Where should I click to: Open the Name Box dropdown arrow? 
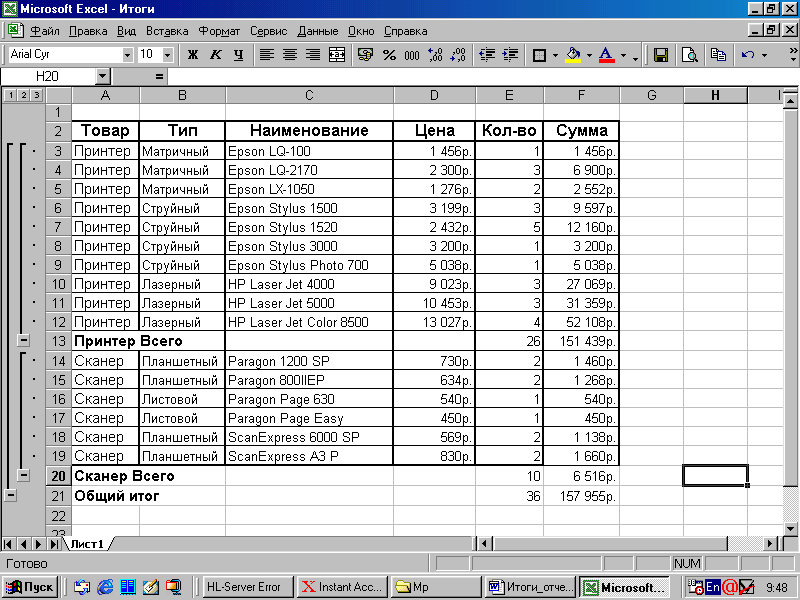point(103,77)
